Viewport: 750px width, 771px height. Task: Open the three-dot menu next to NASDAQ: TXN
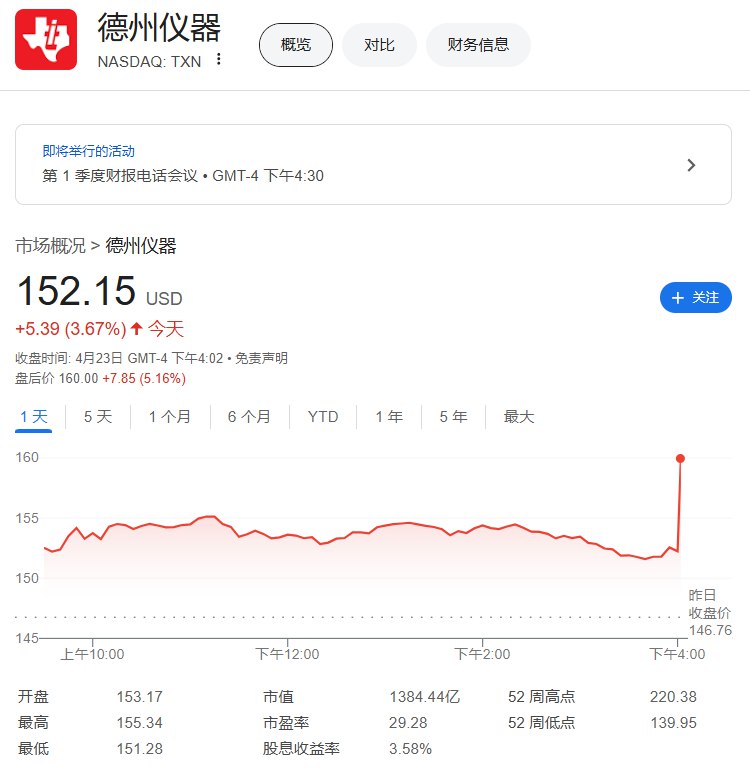[219, 59]
